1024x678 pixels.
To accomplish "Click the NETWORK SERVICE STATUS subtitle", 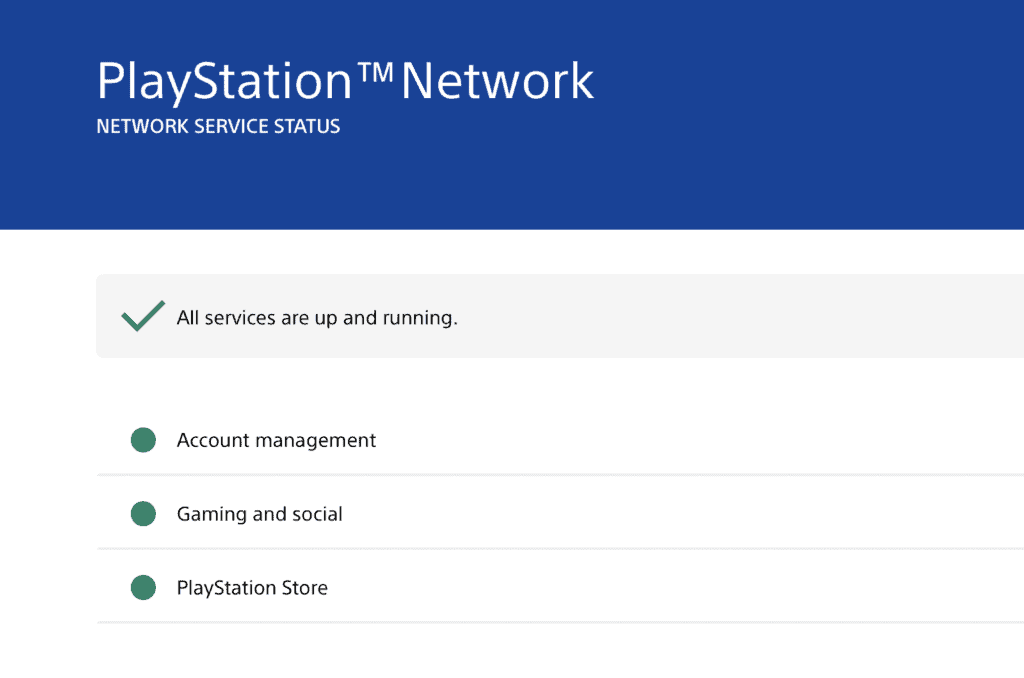I will (x=218, y=126).
